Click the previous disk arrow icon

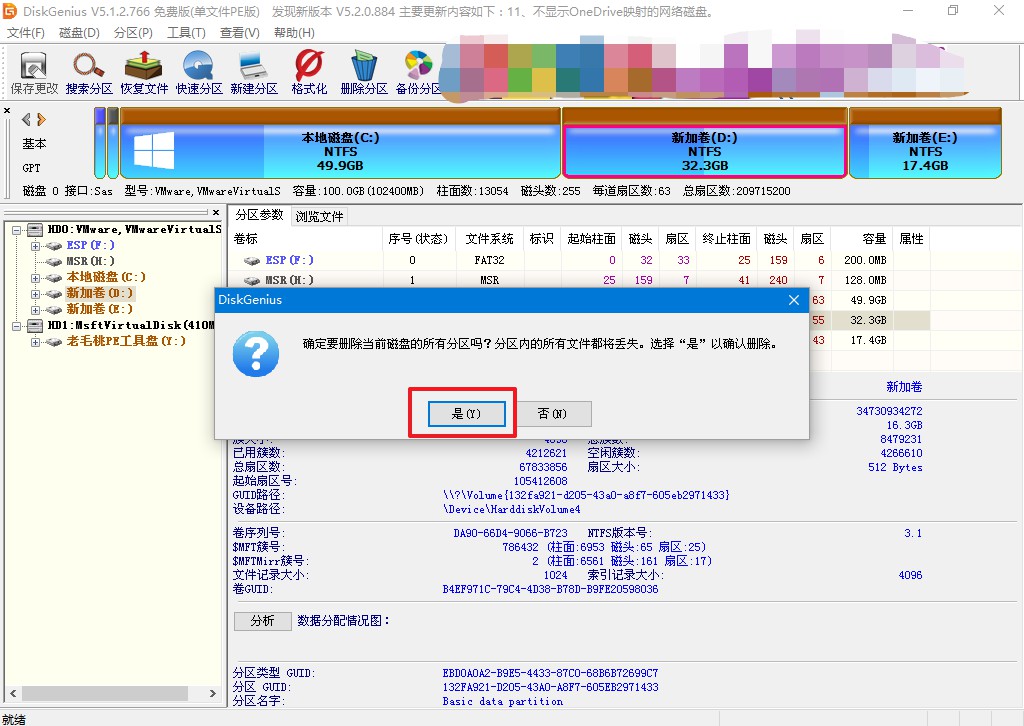[x=26, y=119]
